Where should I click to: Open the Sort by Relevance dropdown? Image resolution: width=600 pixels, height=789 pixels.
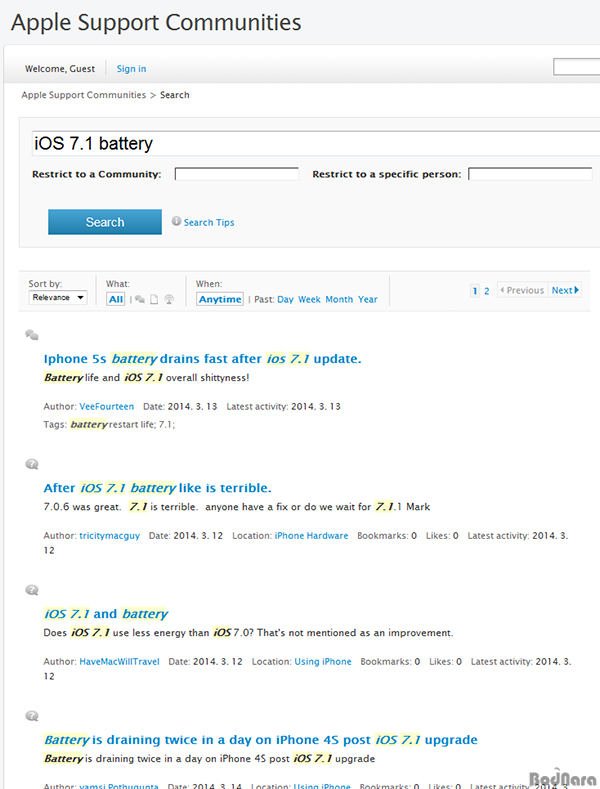click(x=58, y=297)
